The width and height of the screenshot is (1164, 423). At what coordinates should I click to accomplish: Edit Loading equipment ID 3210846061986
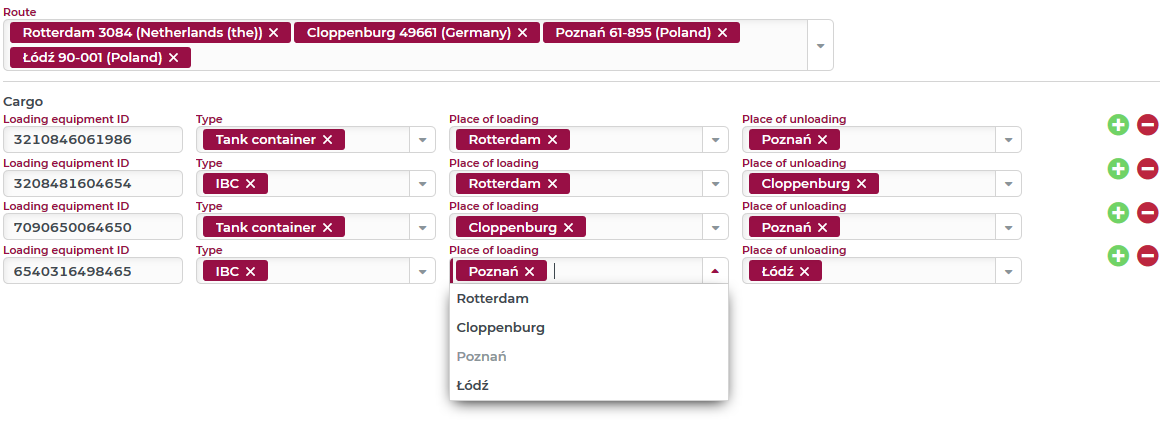point(93,140)
